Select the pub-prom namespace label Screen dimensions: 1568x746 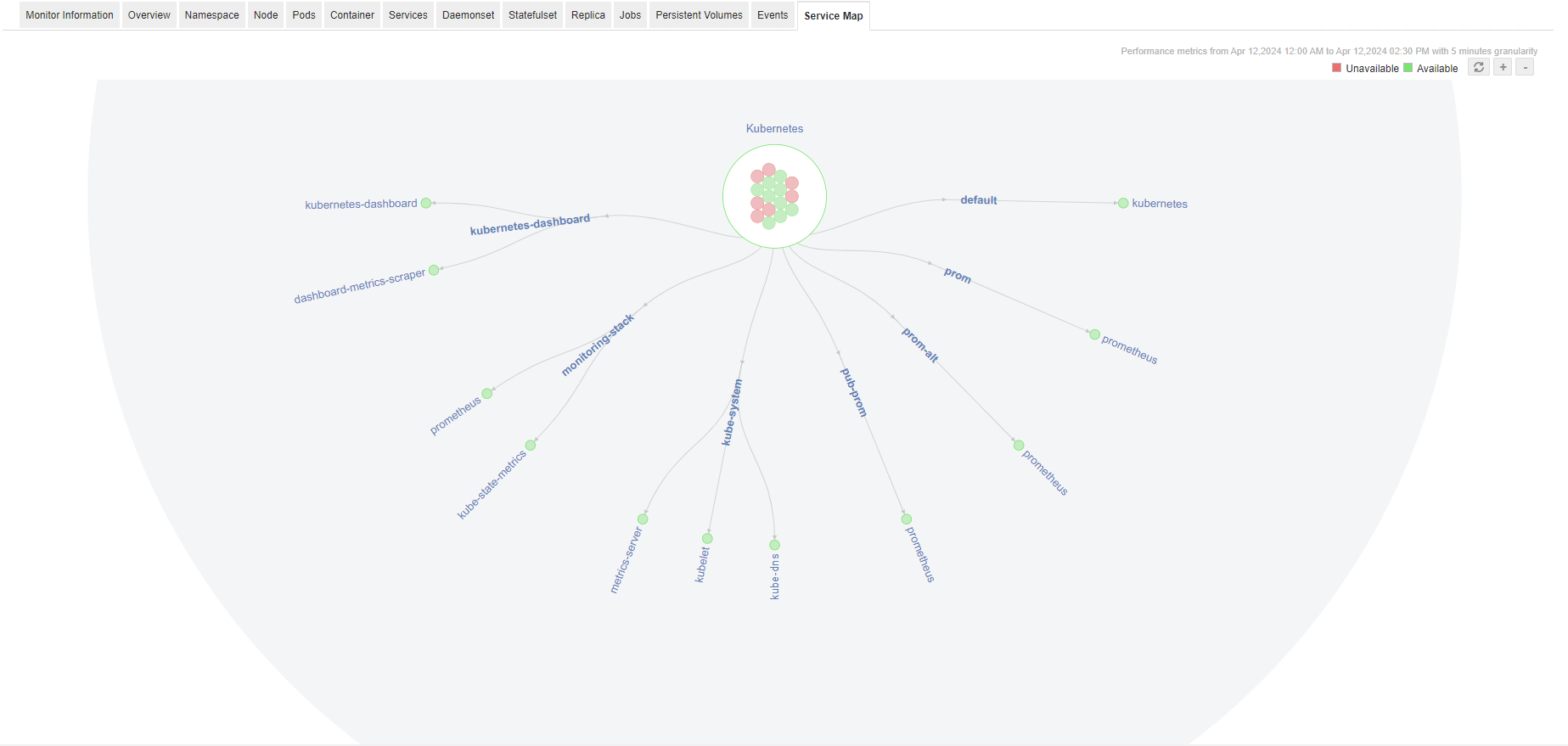pyautogui.click(x=853, y=392)
